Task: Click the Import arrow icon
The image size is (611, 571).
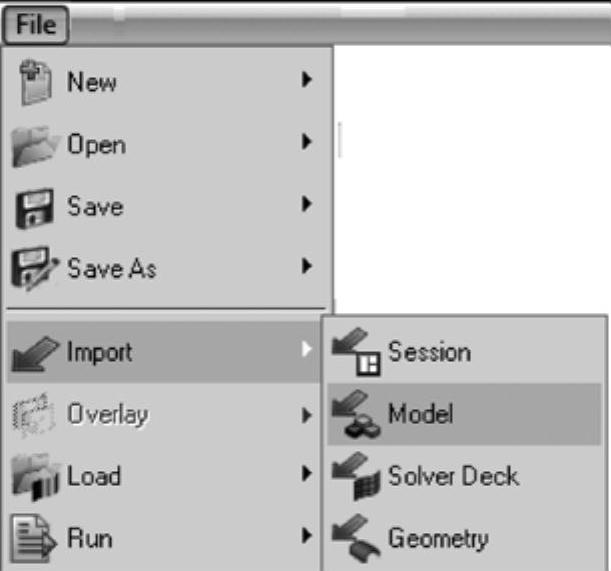Action: 35,353
